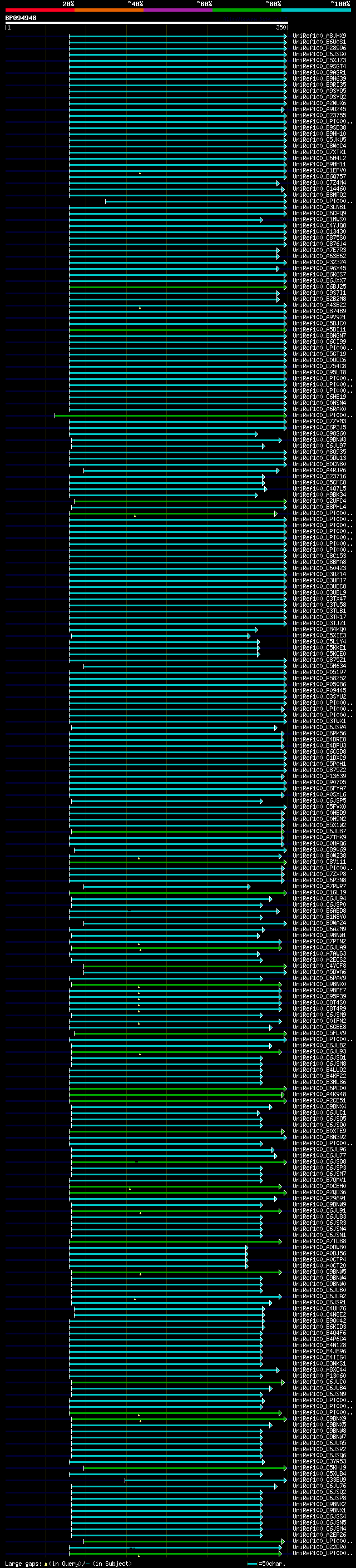
Task: Open hit UniRef100_O23755
Action: point(319,116)
